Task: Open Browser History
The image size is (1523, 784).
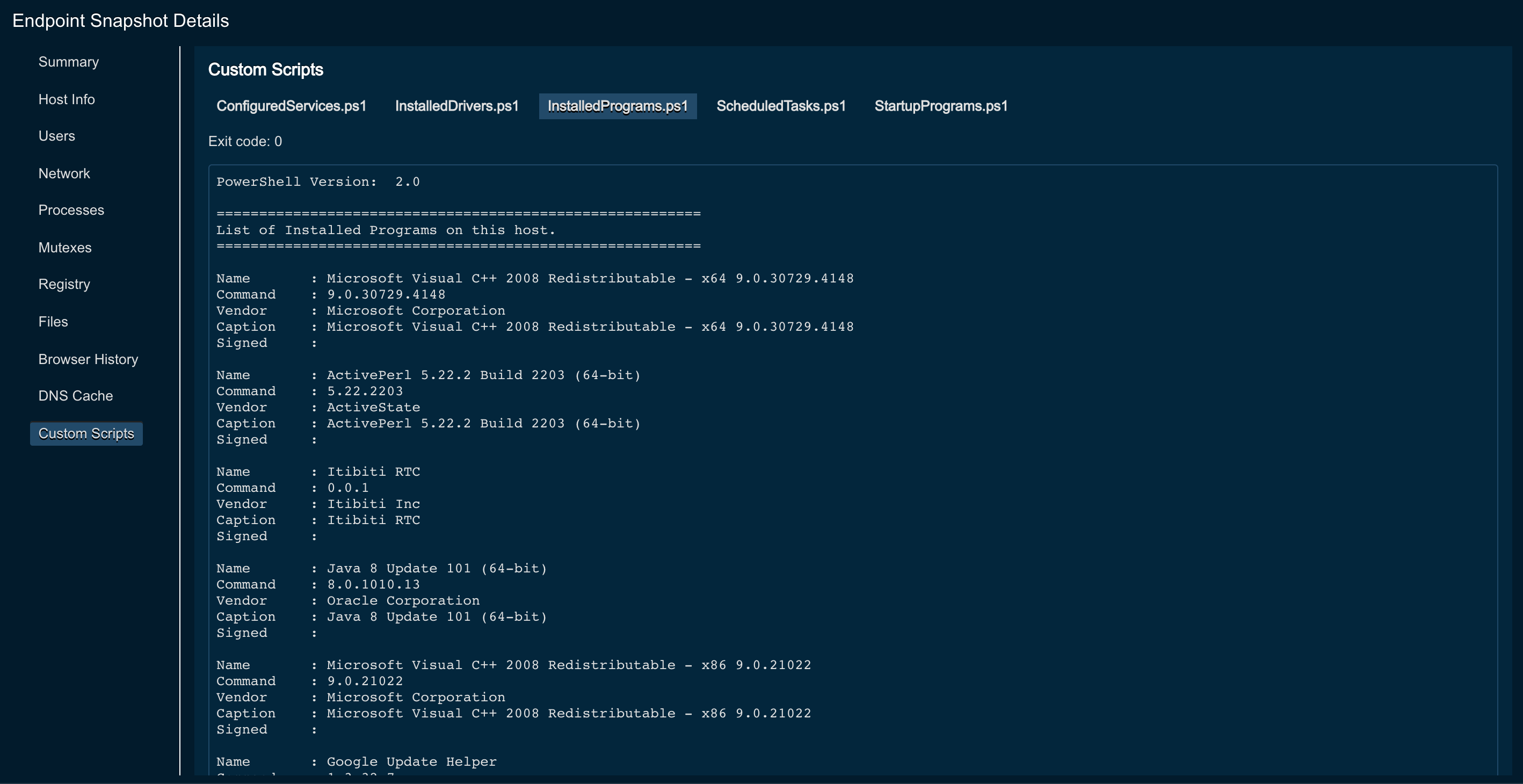Action: click(88, 359)
